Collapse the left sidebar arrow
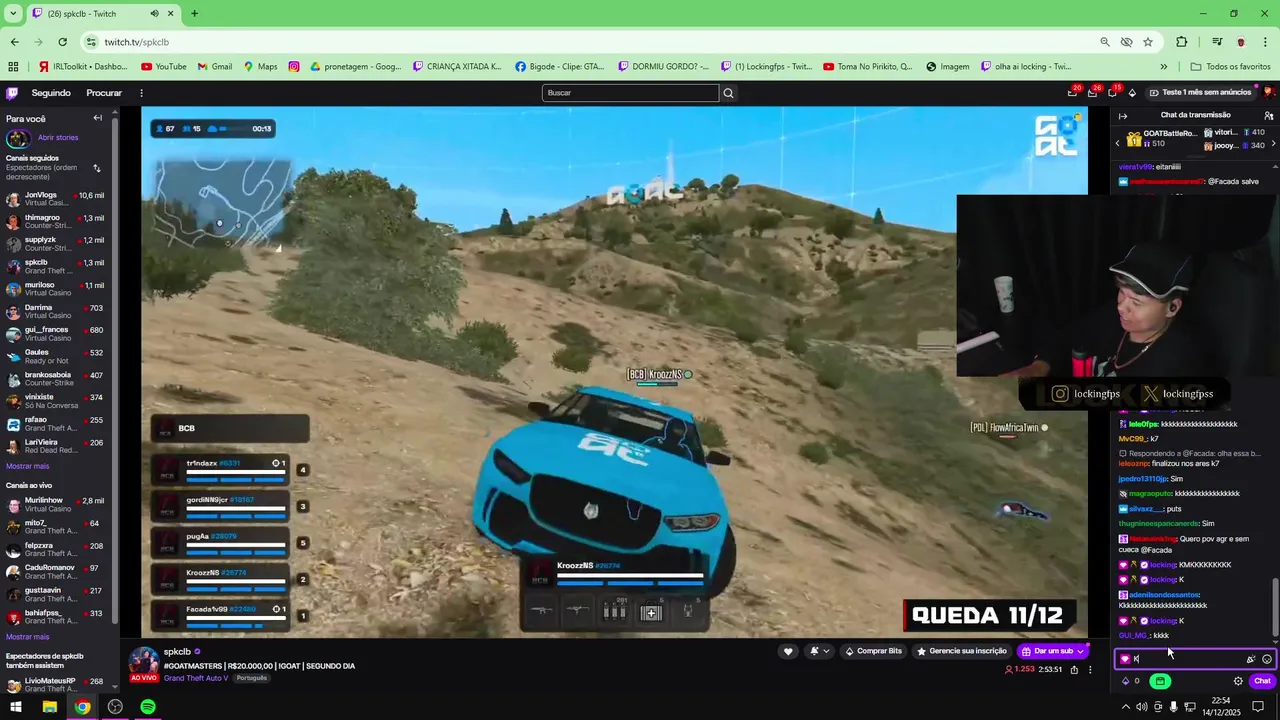This screenshot has width=1280, height=720. tap(97, 118)
